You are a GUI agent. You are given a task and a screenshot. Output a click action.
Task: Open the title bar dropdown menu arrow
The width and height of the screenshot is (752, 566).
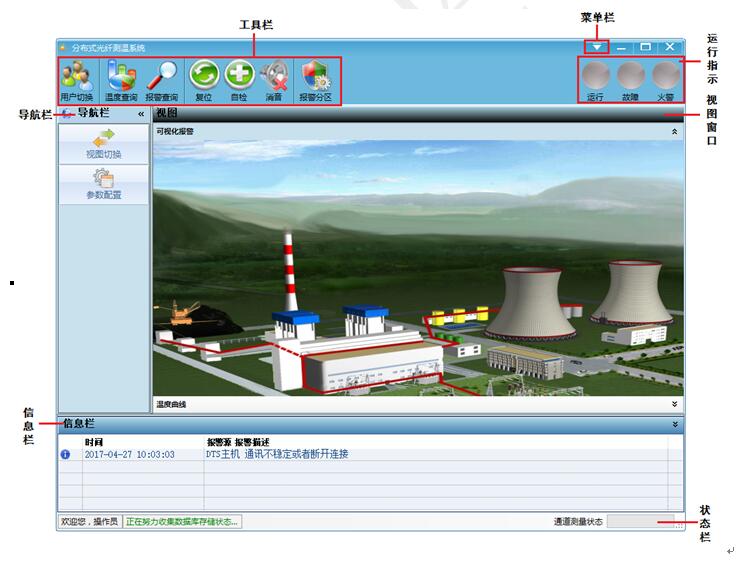596,46
